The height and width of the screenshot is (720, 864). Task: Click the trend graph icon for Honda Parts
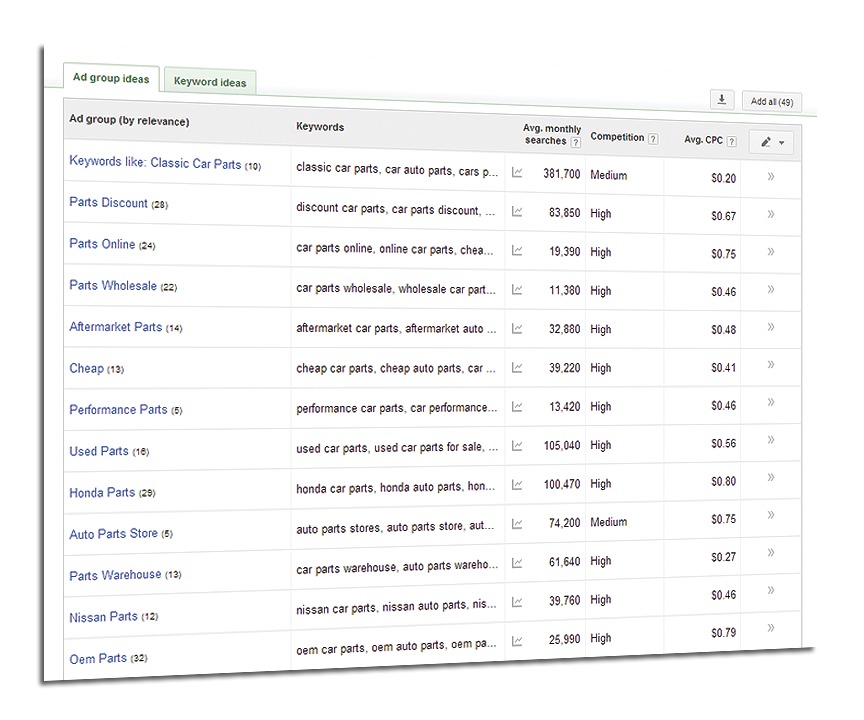(515, 484)
